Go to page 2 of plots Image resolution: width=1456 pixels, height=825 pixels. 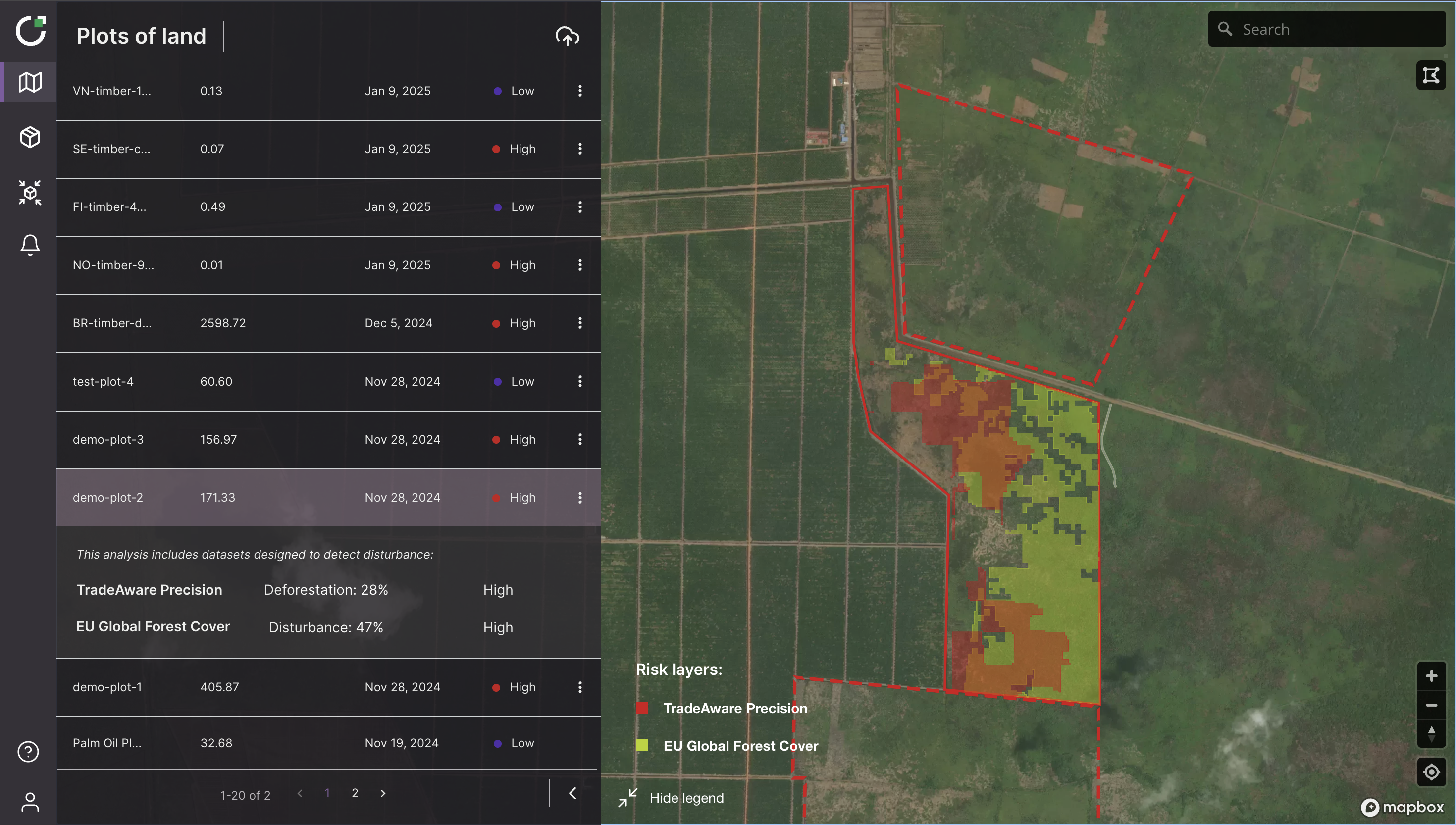tap(355, 793)
